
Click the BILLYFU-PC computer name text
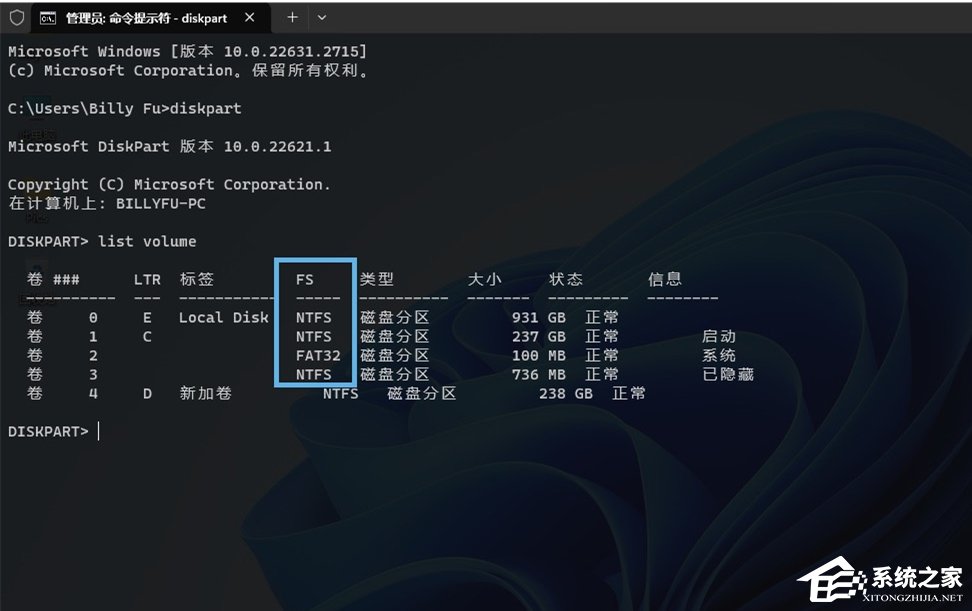coord(162,203)
